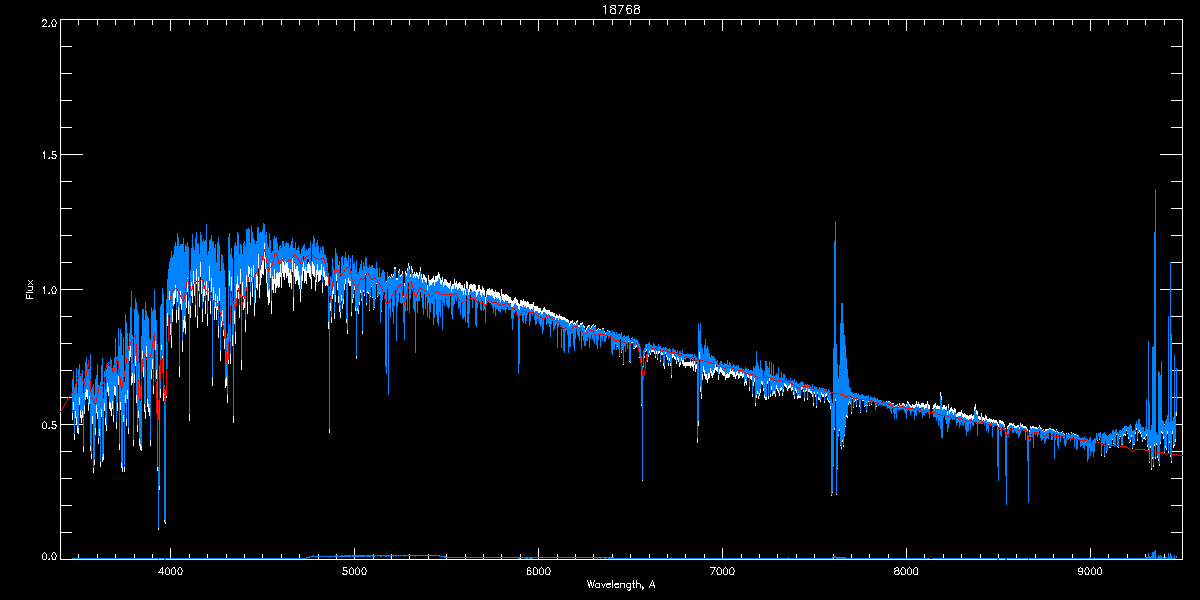Click the x-axis tick label "6000"
This screenshot has width=1200, height=600.
pyautogui.click(x=538, y=571)
